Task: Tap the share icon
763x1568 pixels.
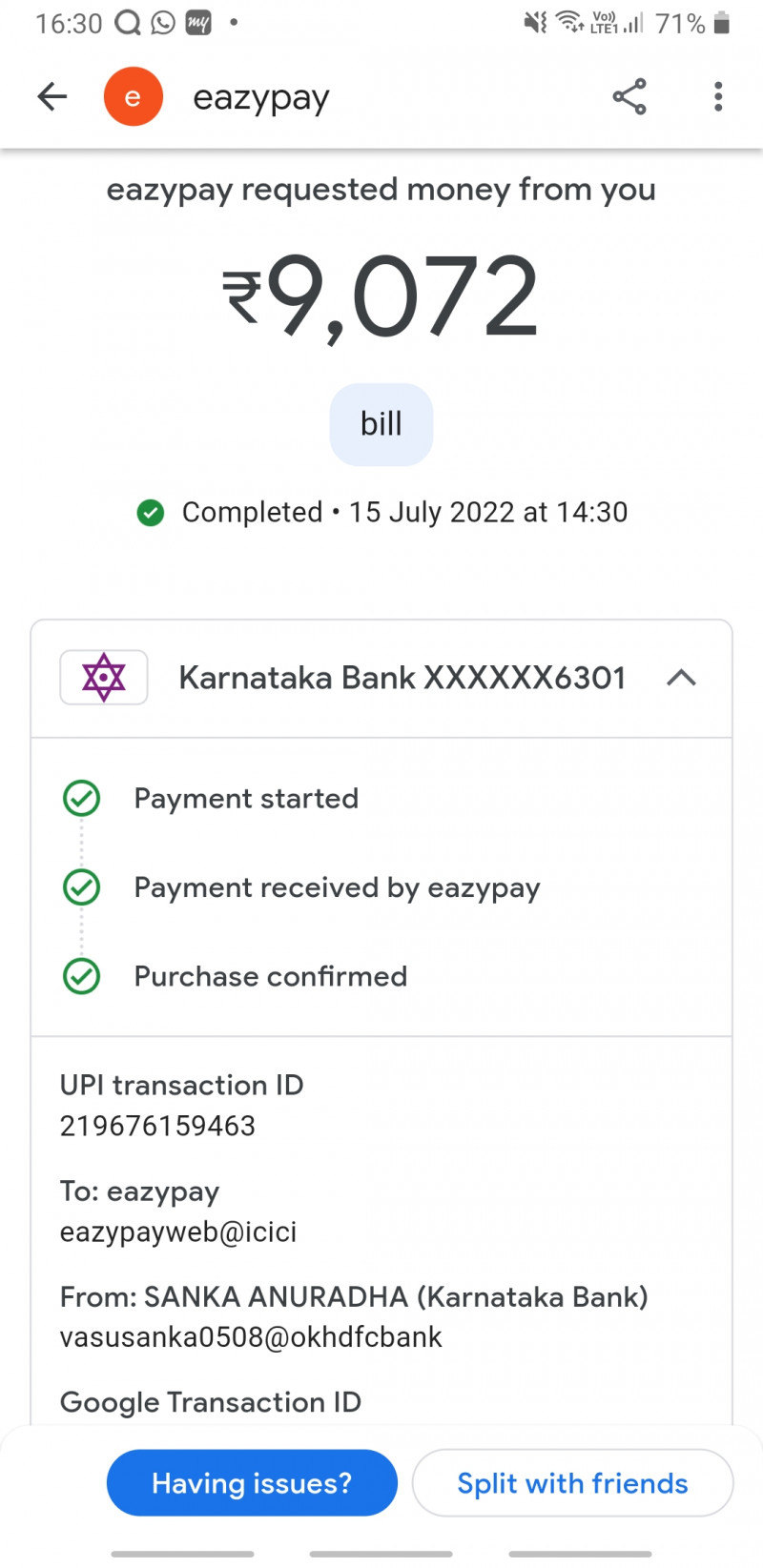Action: pos(629,96)
